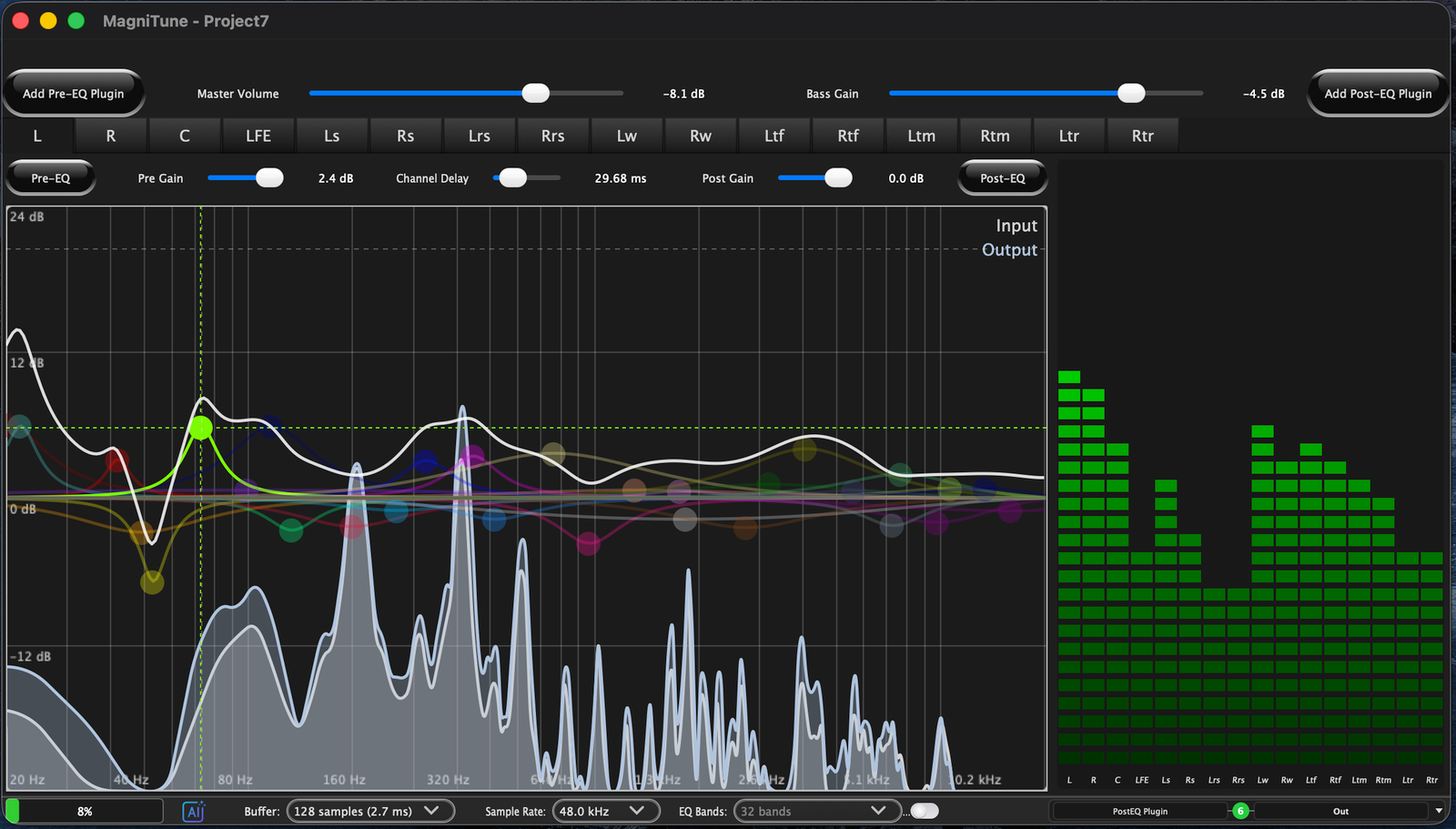Toggle the Post-EQ button on
1456x829 pixels.
[x=1001, y=177]
